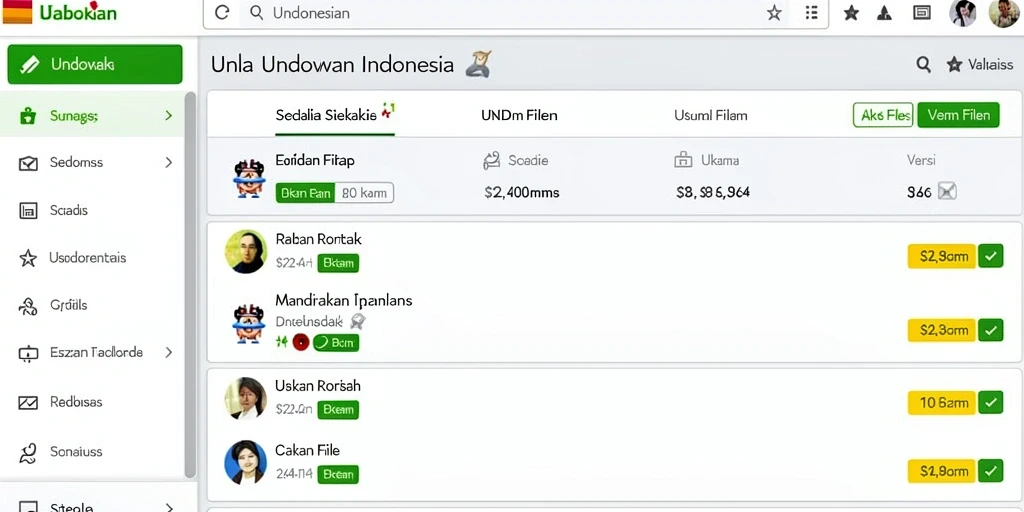Click the Bkan Ban green tag
The width and height of the screenshot is (1024, 512).
click(x=305, y=193)
